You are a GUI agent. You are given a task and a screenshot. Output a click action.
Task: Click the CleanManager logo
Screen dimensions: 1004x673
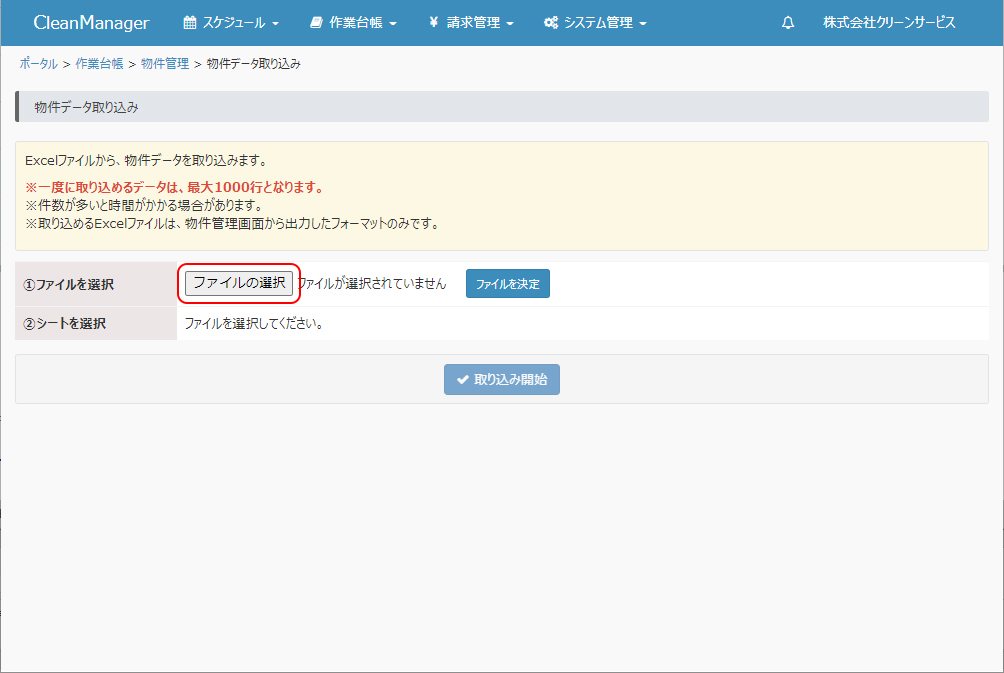91,22
